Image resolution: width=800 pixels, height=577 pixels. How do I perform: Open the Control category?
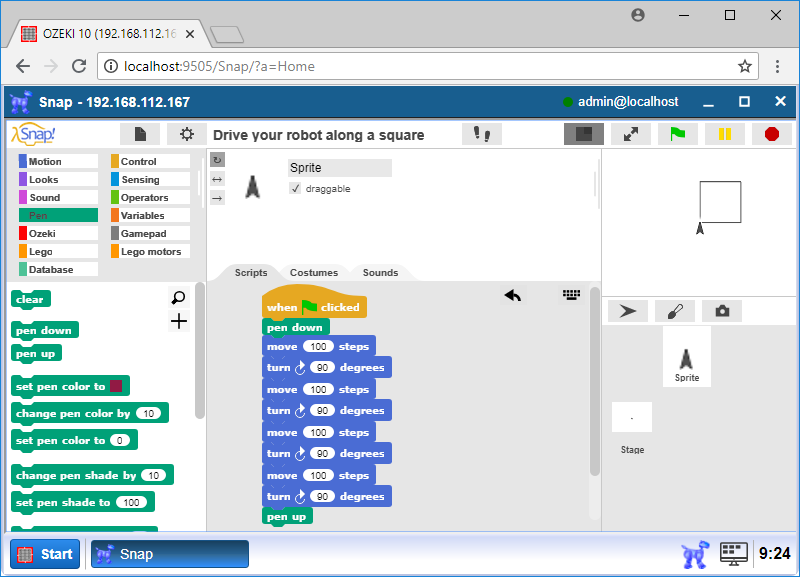coord(151,161)
